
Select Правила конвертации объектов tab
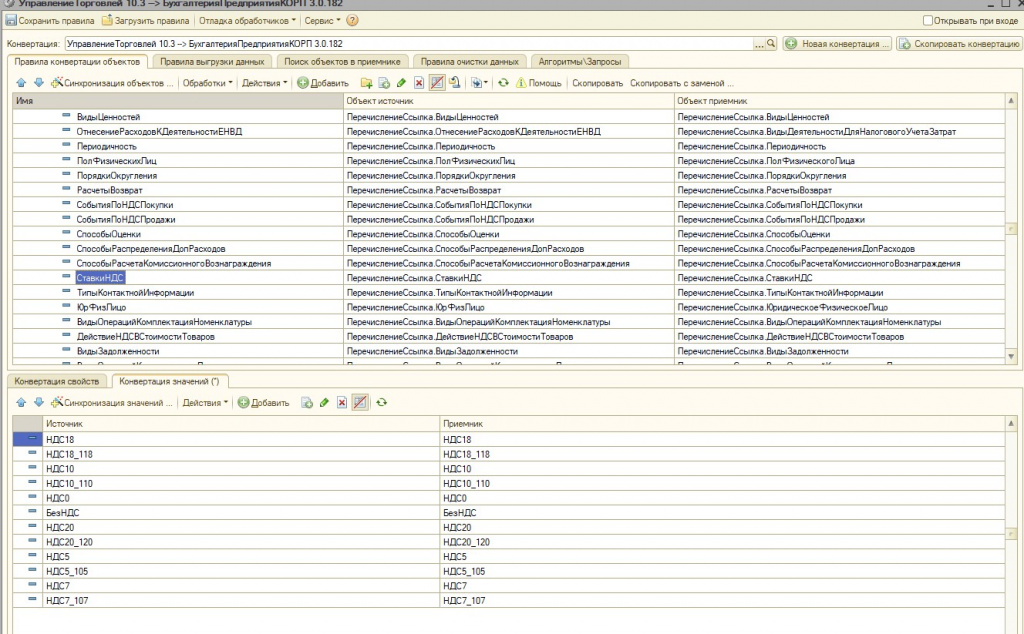77,61
